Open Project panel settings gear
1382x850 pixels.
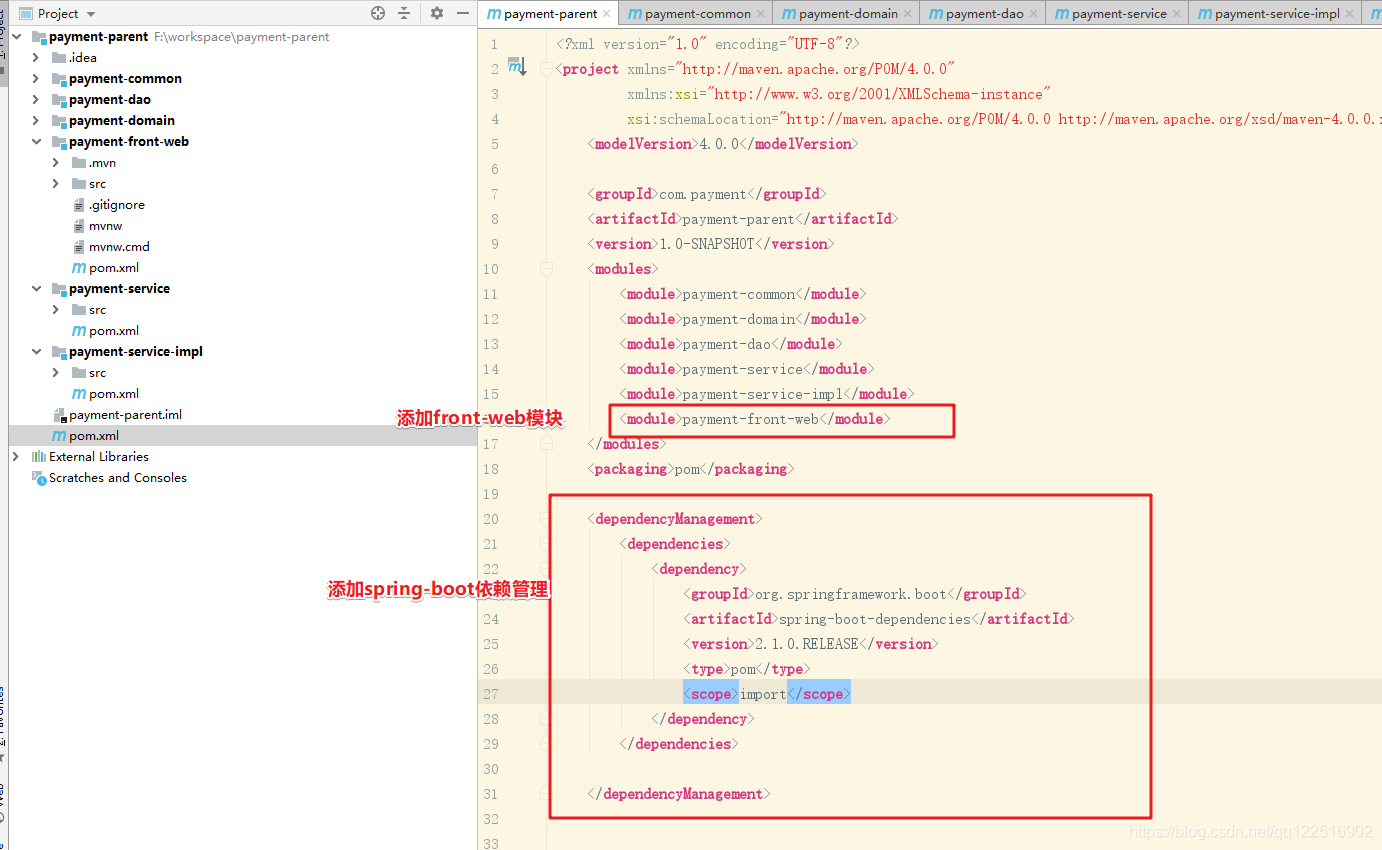click(436, 13)
